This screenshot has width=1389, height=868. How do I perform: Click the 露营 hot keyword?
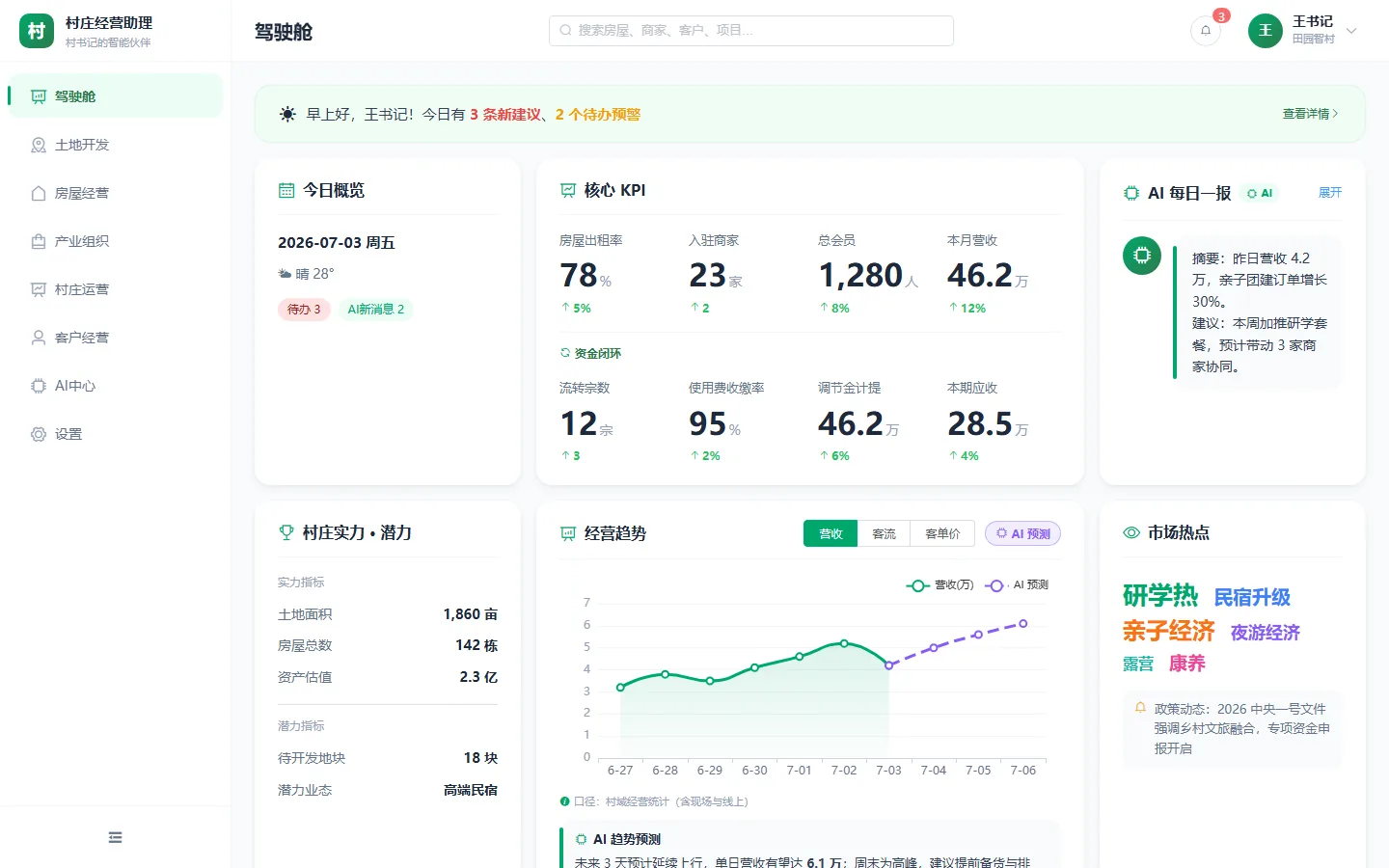(1138, 664)
